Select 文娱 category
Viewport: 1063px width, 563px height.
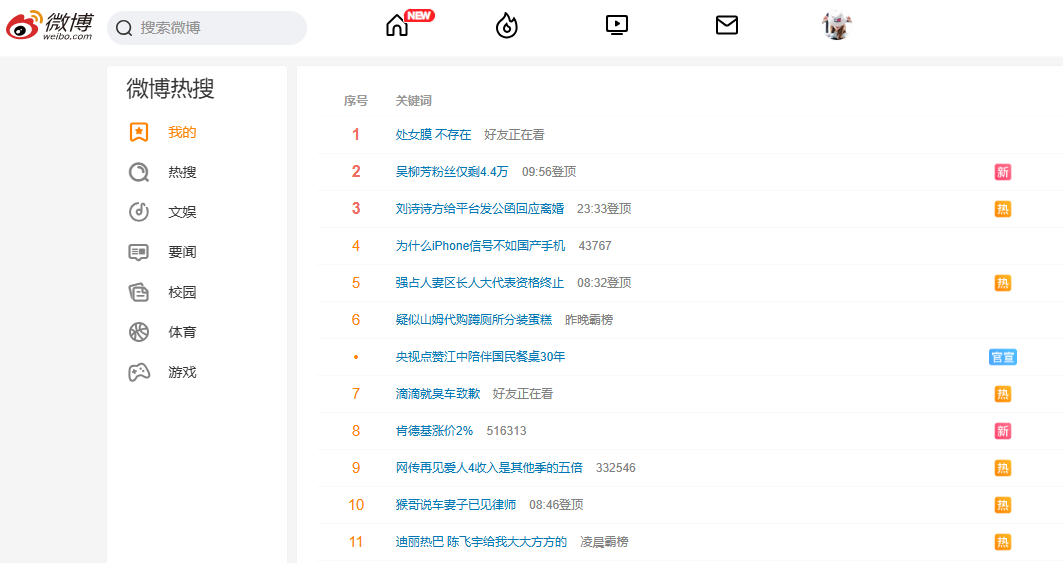pyautogui.click(x=182, y=212)
